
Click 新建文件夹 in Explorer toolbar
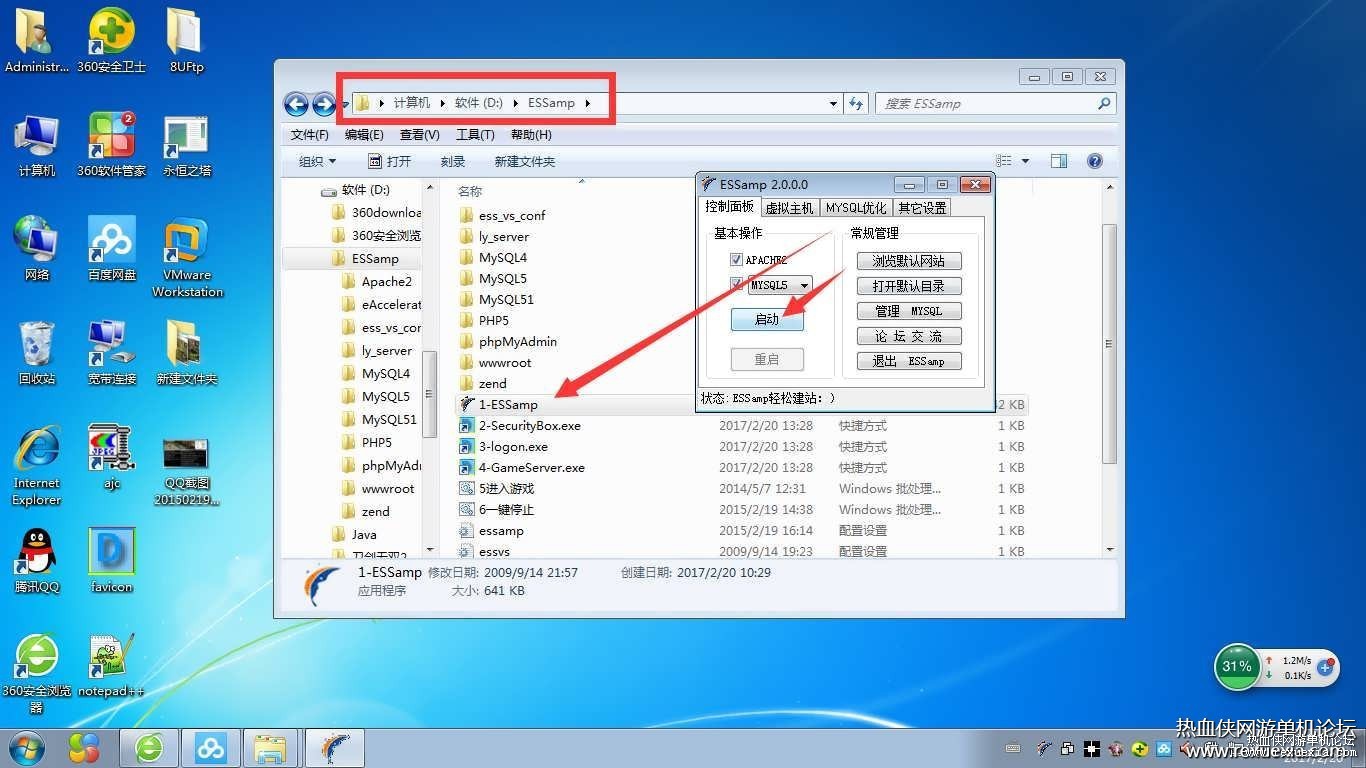pyautogui.click(x=524, y=161)
